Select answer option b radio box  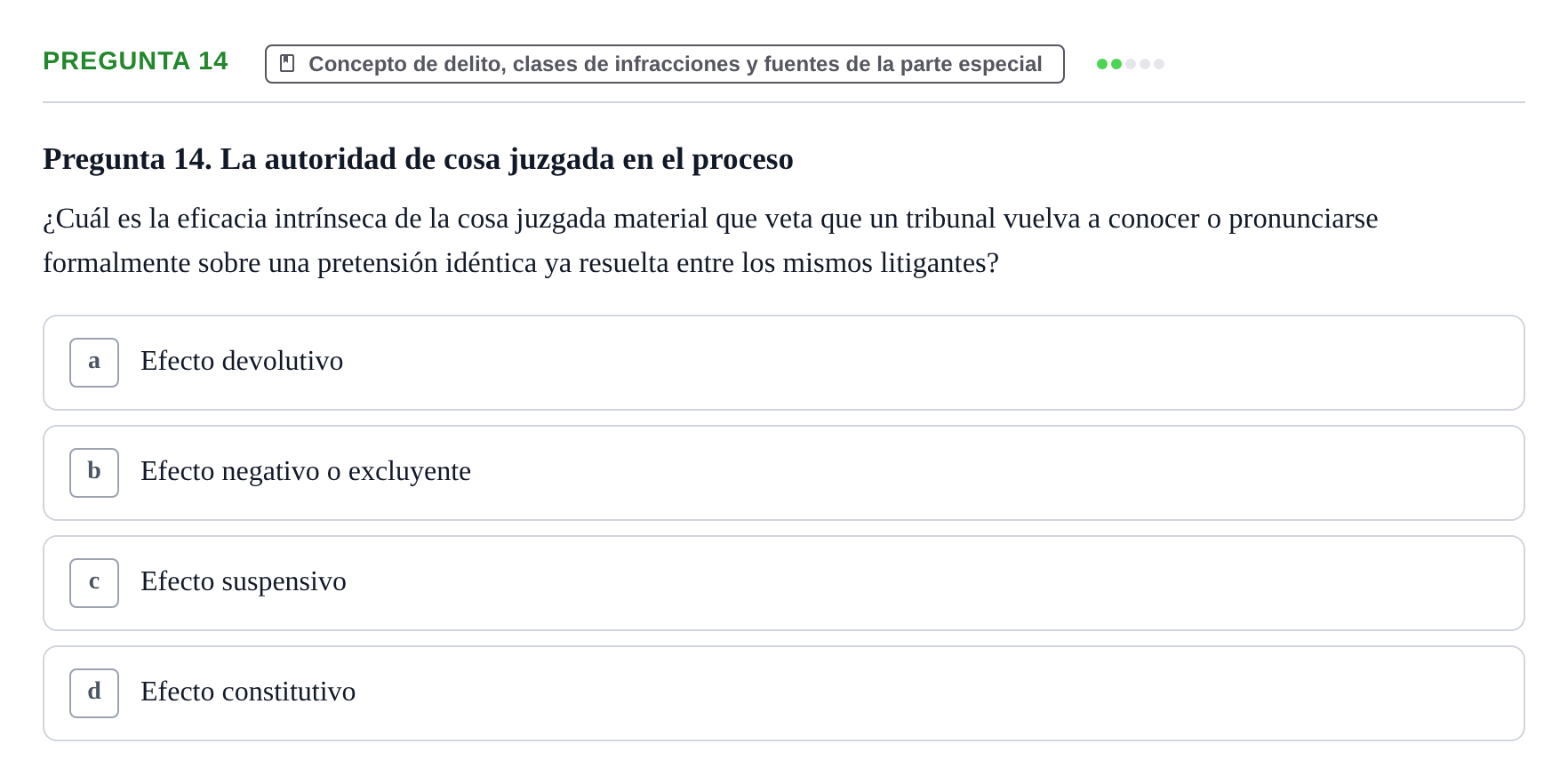(x=94, y=473)
